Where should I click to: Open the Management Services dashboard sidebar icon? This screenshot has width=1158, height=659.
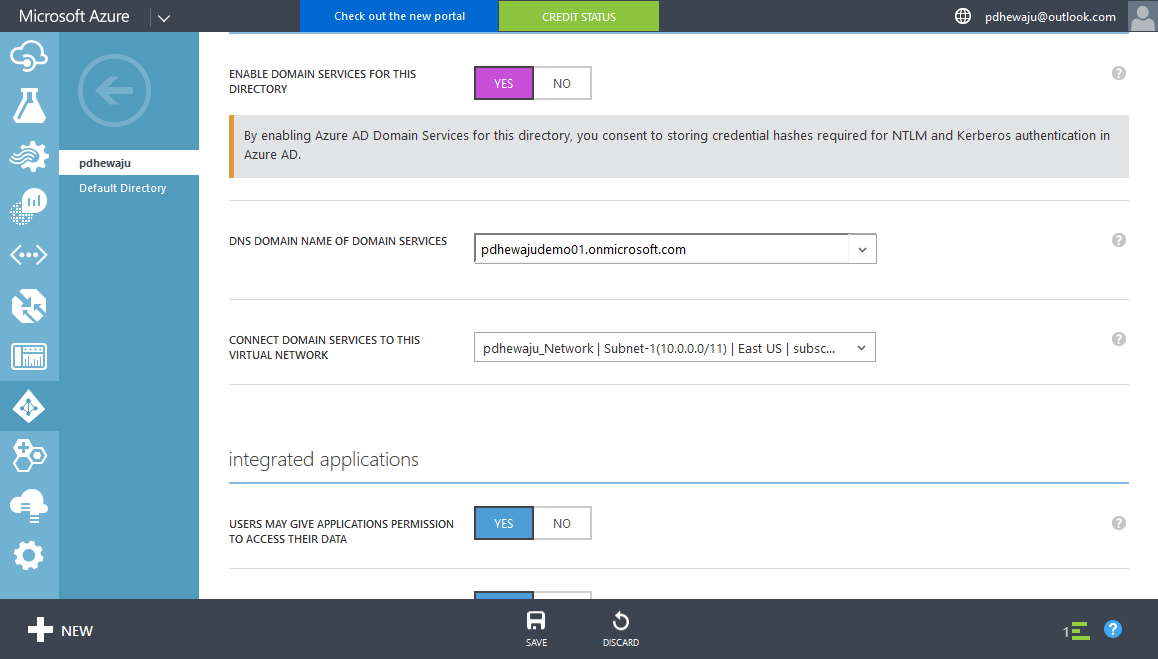point(29,356)
